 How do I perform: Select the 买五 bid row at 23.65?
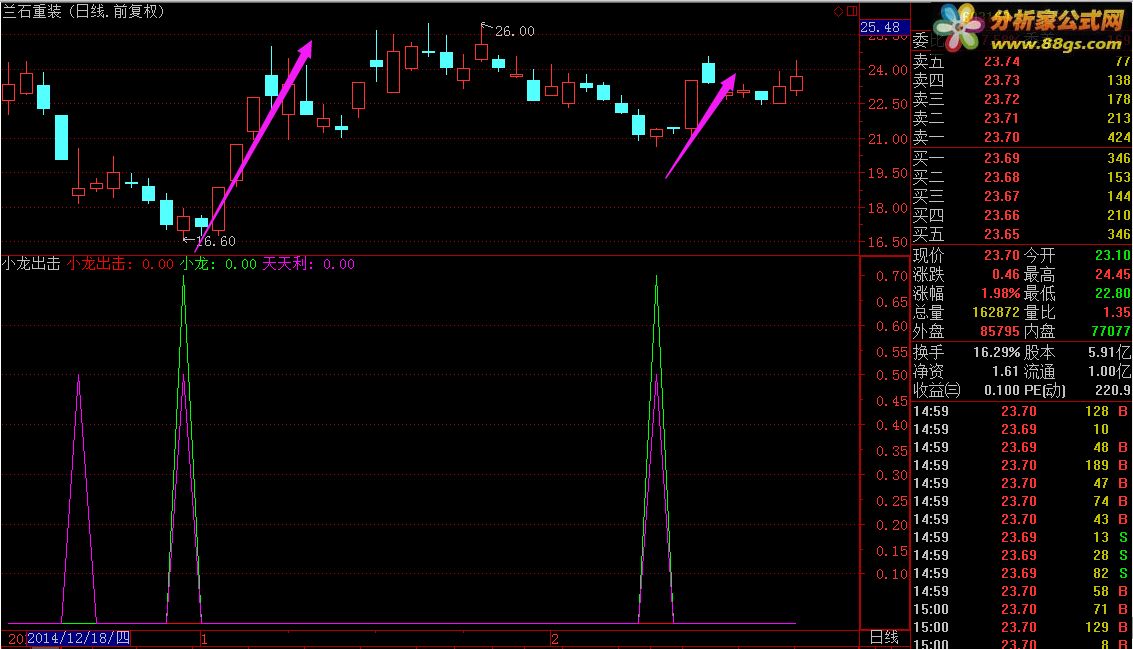(x=1021, y=234)
